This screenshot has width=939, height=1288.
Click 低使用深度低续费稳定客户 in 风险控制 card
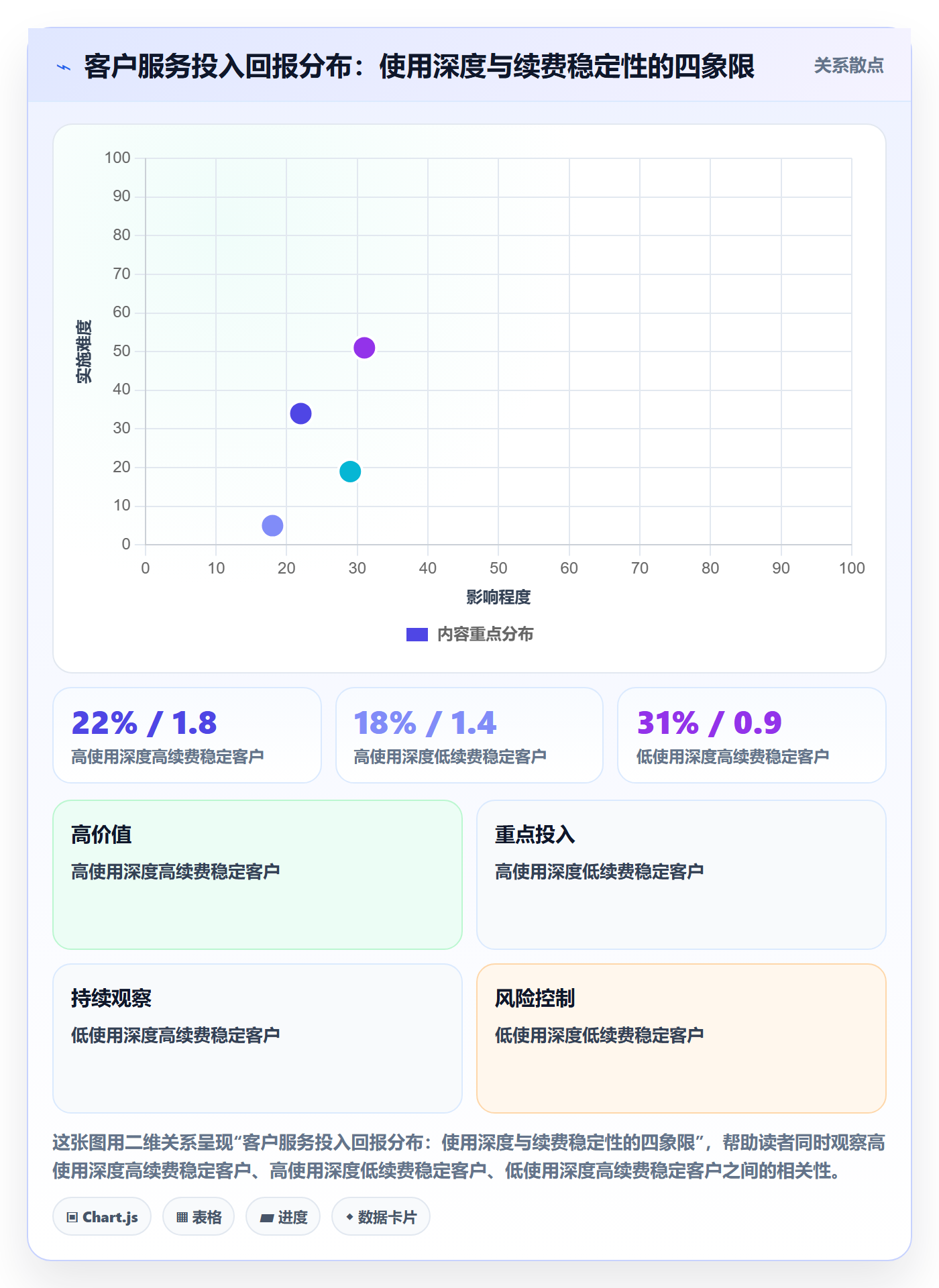coord(600,1035)
